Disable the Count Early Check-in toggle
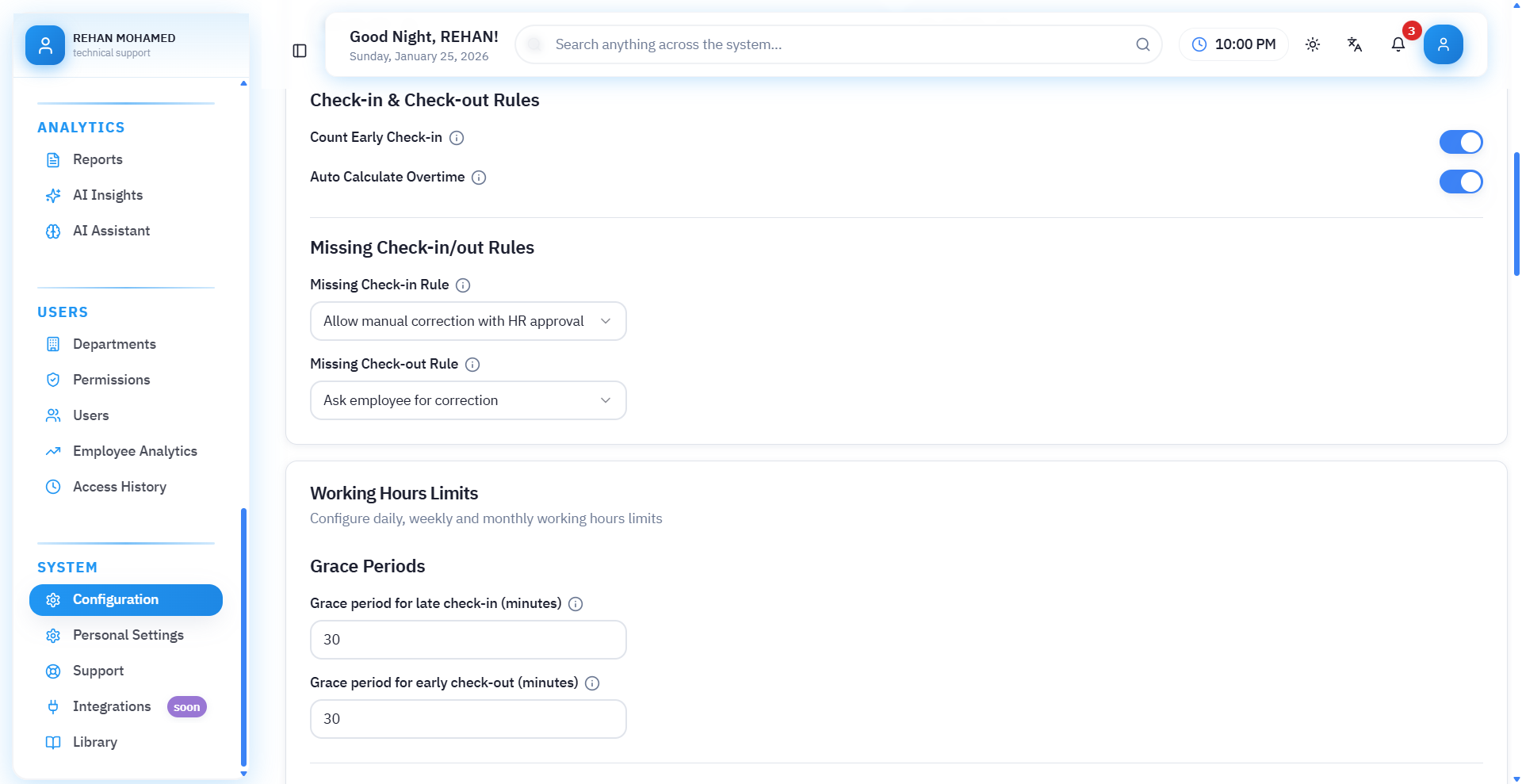The height and width of the screenshot is (784, 1522). click(1460, 142)
